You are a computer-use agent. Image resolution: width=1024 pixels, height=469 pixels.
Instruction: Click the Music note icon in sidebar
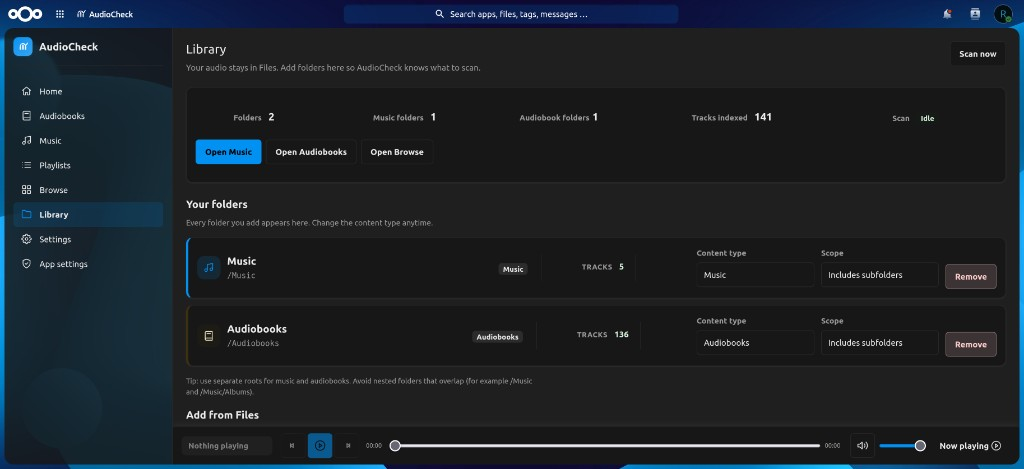(x=26, y=140)
